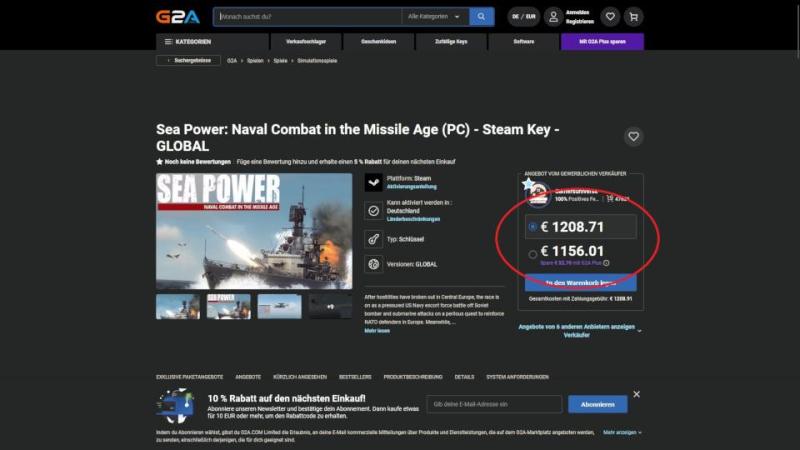The width and height of the screenshot is (800, 450).
Task: Open the Zufällige Keys menu item
Action: [451, 42]
